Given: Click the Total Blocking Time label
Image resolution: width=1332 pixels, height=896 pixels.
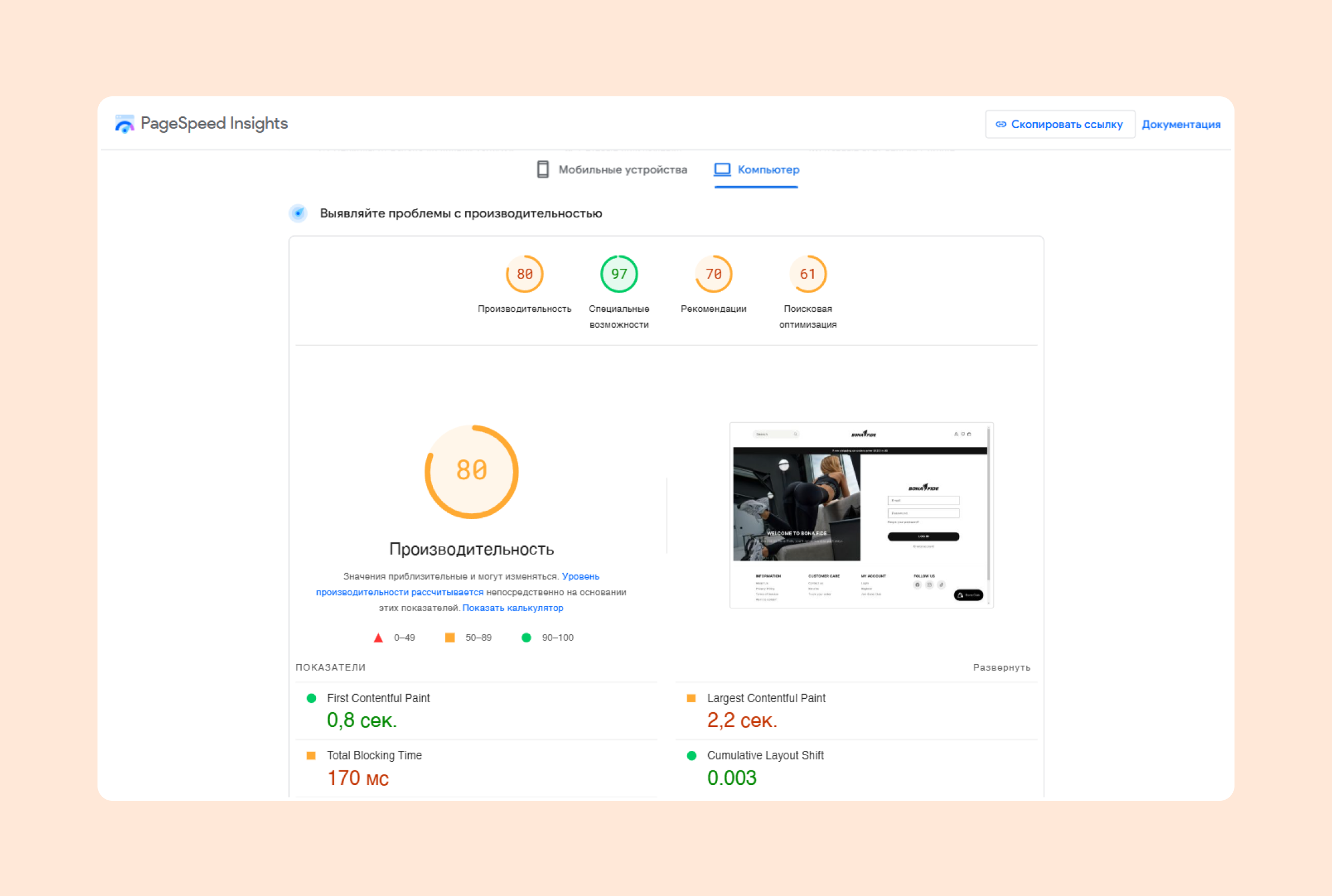Looking at the screenshot, I should (x=374, y=756).
